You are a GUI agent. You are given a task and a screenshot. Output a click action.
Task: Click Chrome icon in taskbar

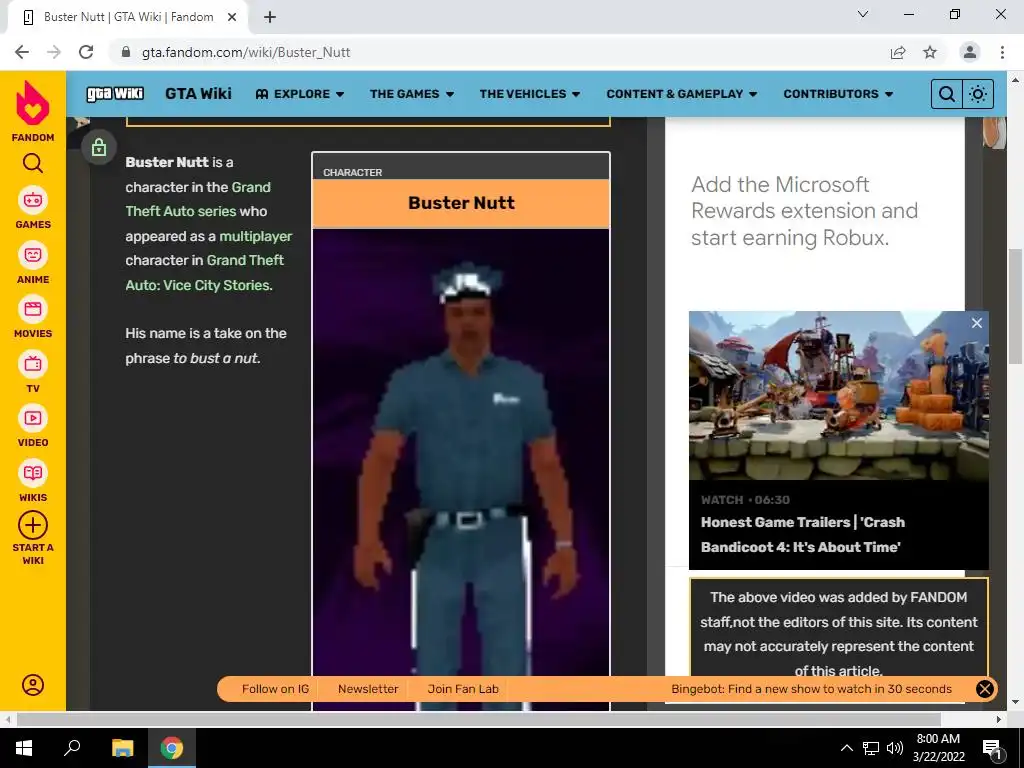(172, 748)
